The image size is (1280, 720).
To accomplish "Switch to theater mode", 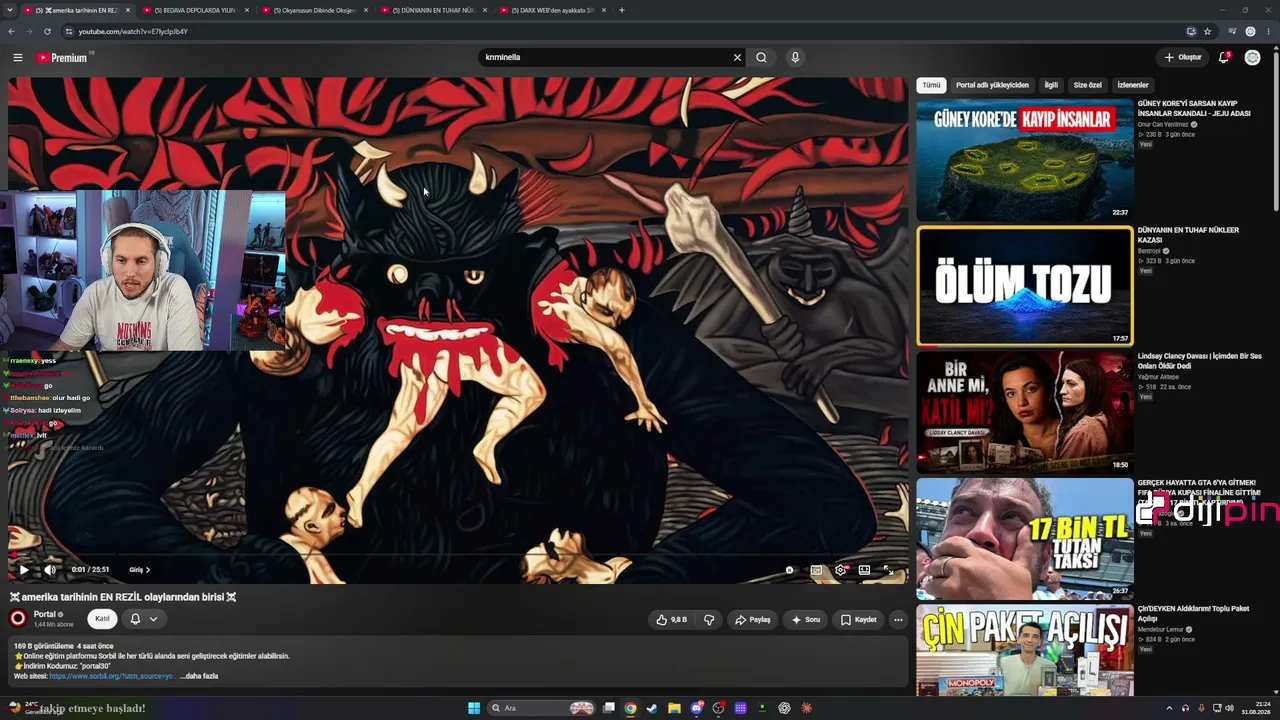I will point(864,570).
